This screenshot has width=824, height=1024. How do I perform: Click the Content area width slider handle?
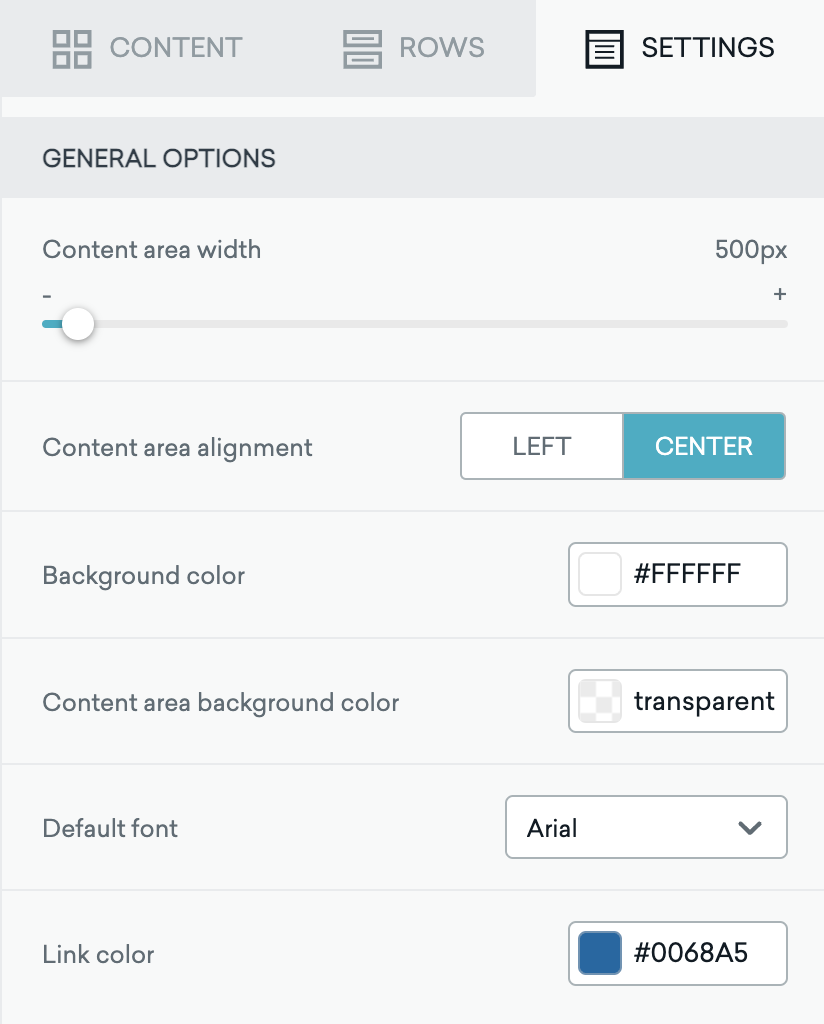click(78, 324)
